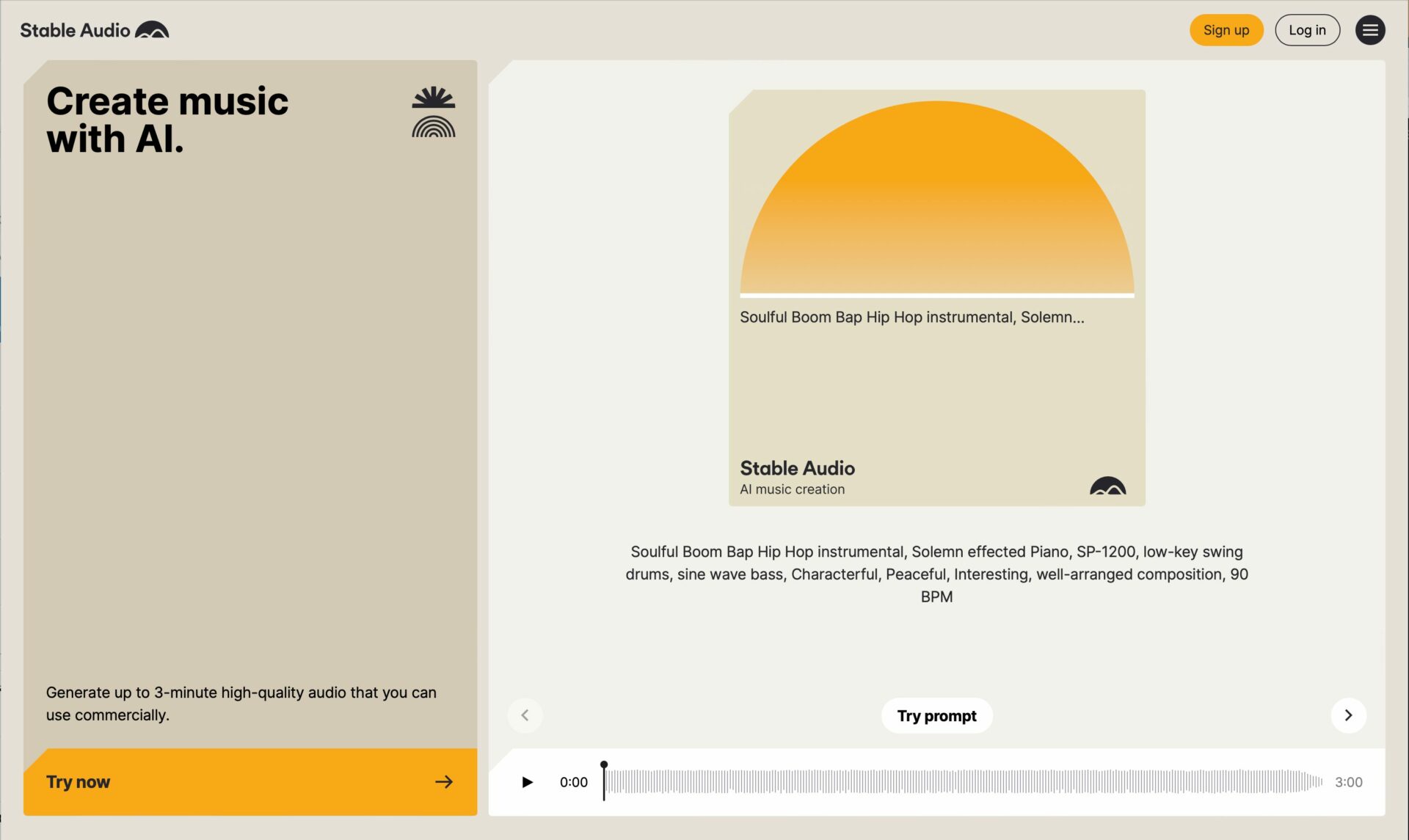1409x840 pixels.
Task: Click the sunrise rainbow icon
Action: [x=434, y=112]
